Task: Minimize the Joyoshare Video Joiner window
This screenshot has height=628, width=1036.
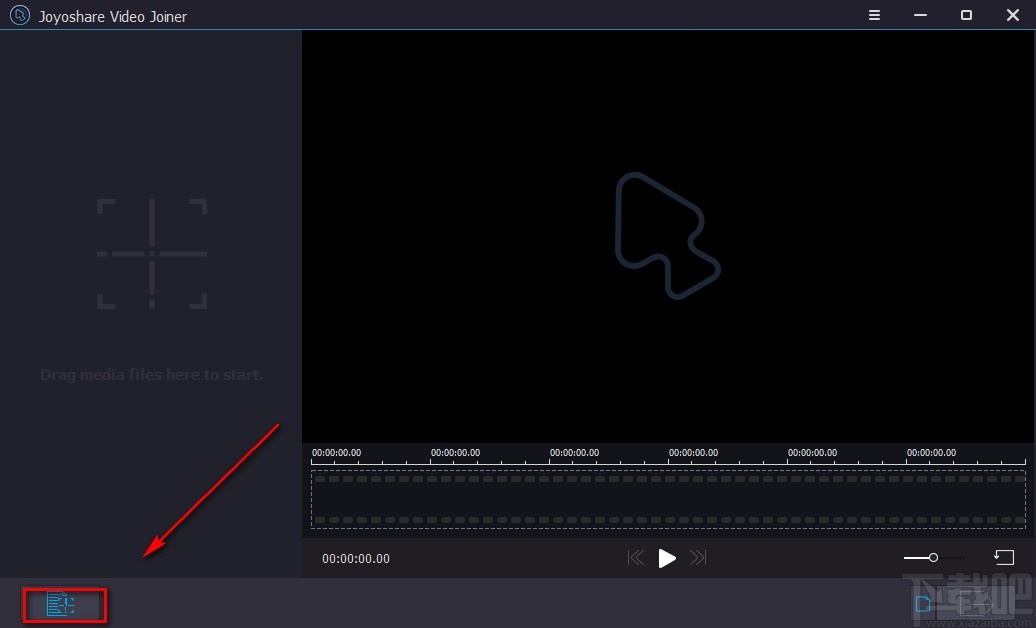Action: pyautogui.click(x=920, y=15)
